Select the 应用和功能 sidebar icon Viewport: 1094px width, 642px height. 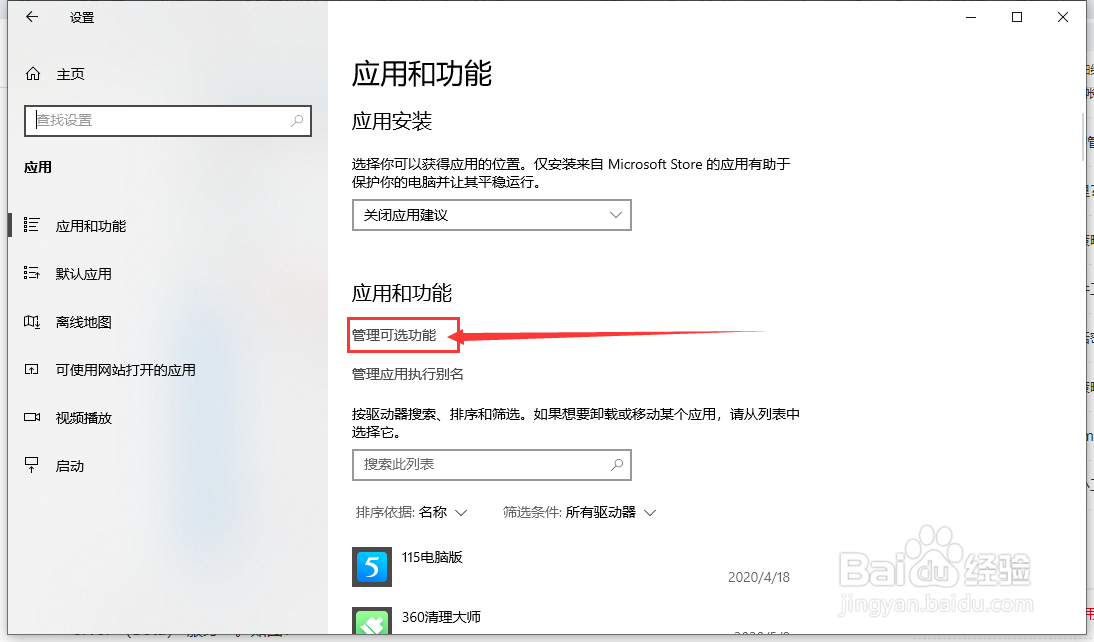tap(33, 225)
